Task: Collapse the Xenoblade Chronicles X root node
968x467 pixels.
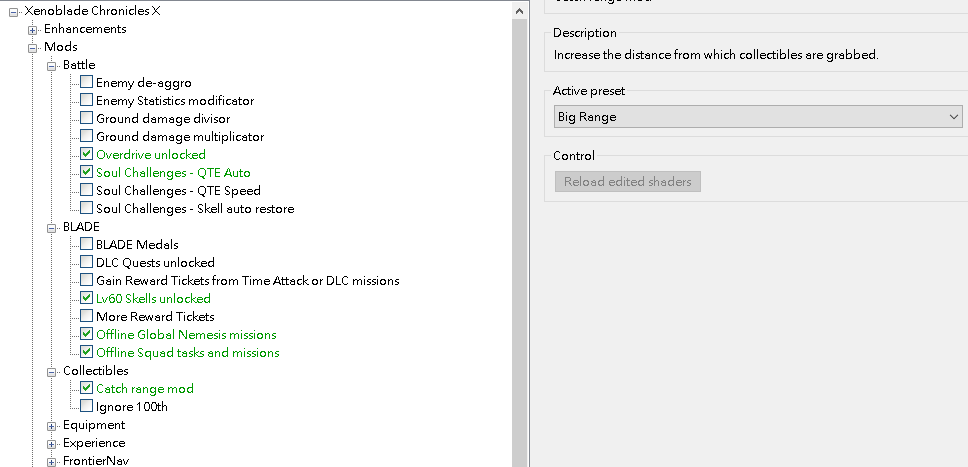Action: click(14, 12)
